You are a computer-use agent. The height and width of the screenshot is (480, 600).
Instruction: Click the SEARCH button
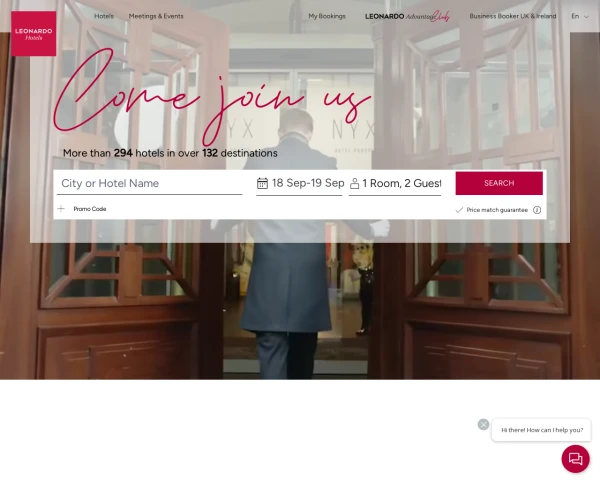[499, 183]
